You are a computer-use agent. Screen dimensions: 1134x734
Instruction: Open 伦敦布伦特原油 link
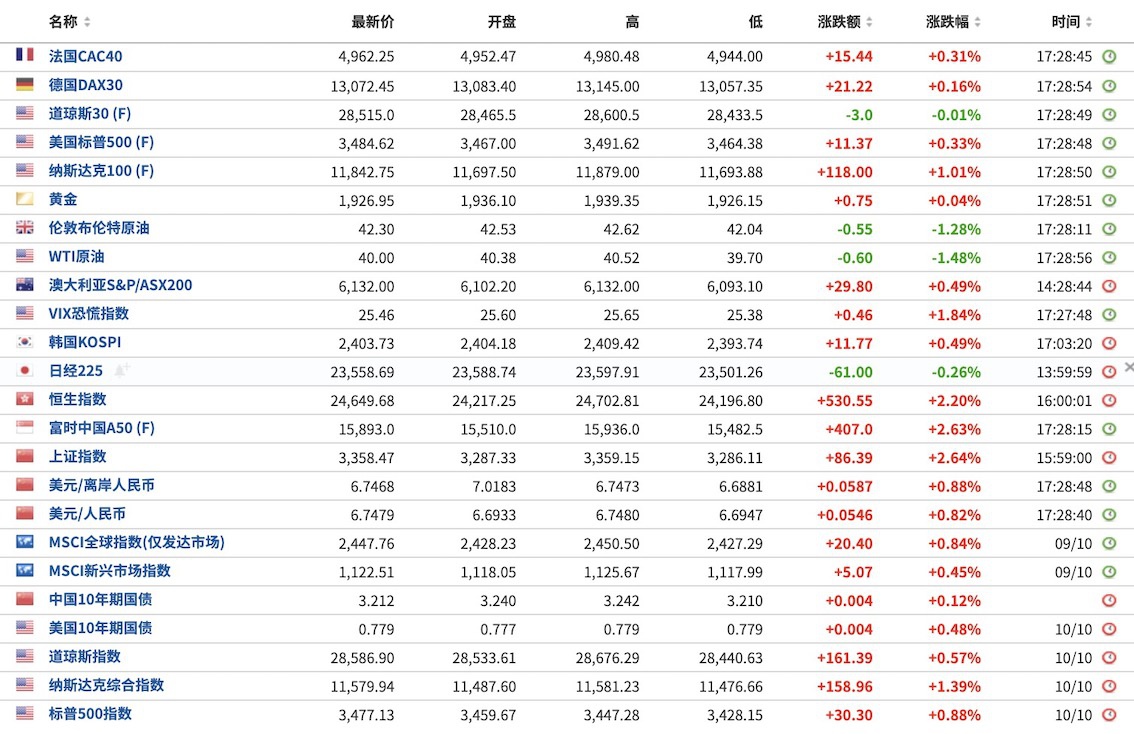click(99, 228)
